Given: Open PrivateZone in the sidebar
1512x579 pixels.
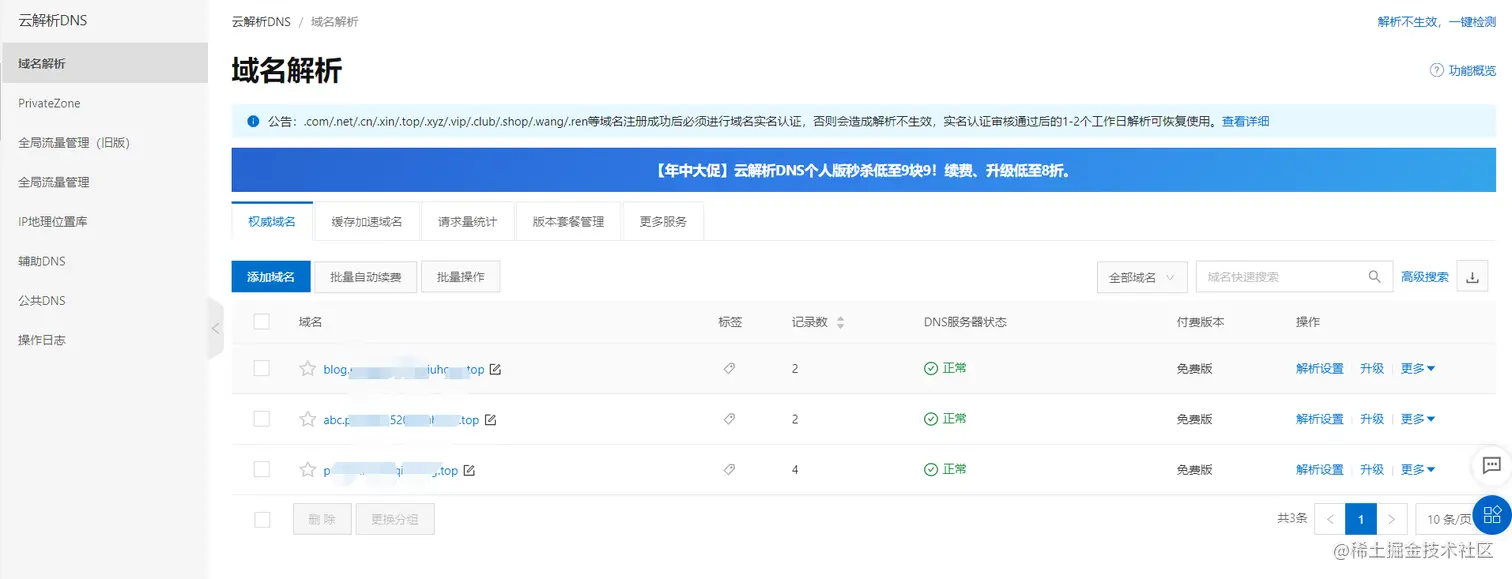Looking at the screenshot, I should coord(49,103).
